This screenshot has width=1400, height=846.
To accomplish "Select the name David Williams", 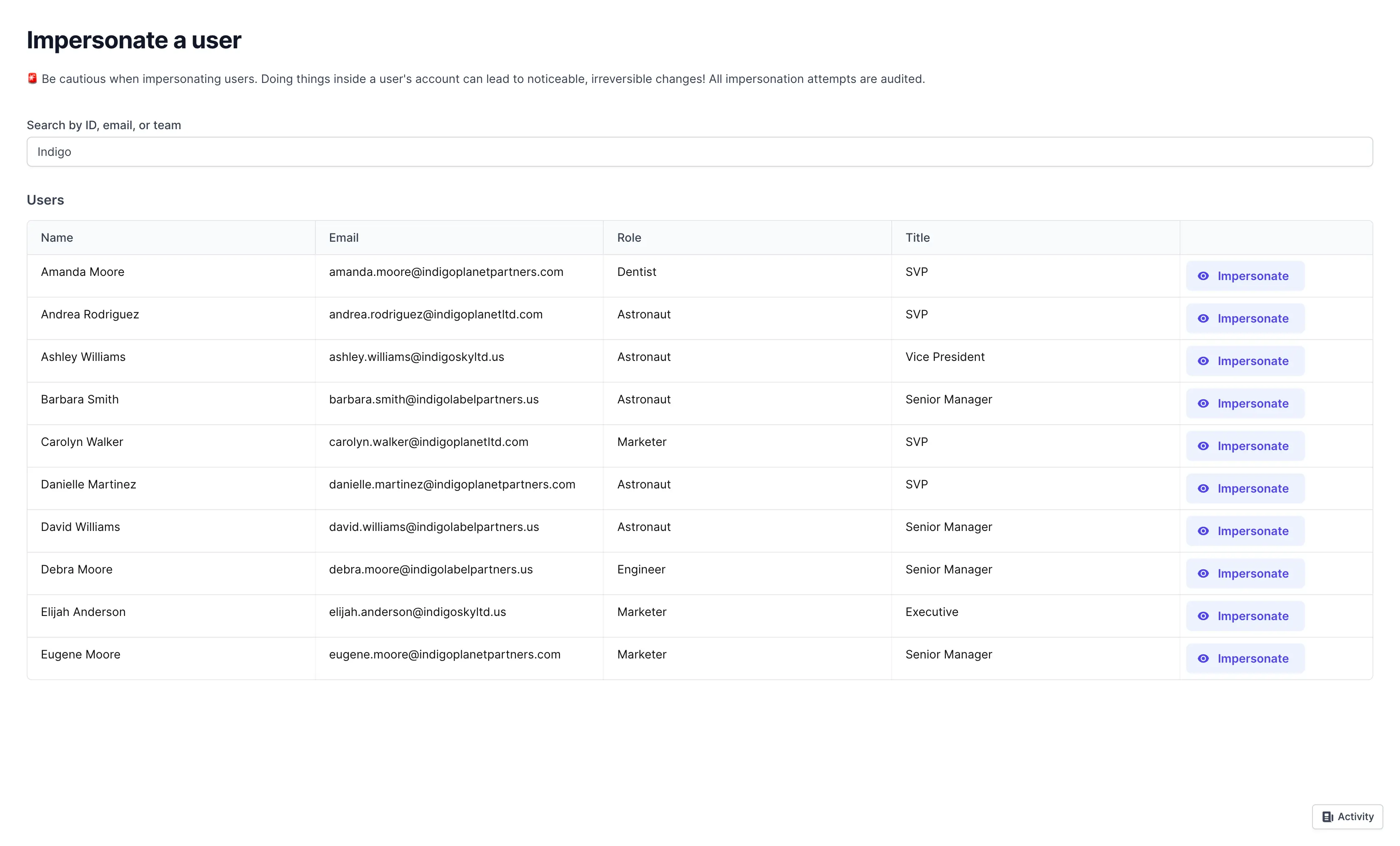I will pyautogui.click(x=81, y=527).
